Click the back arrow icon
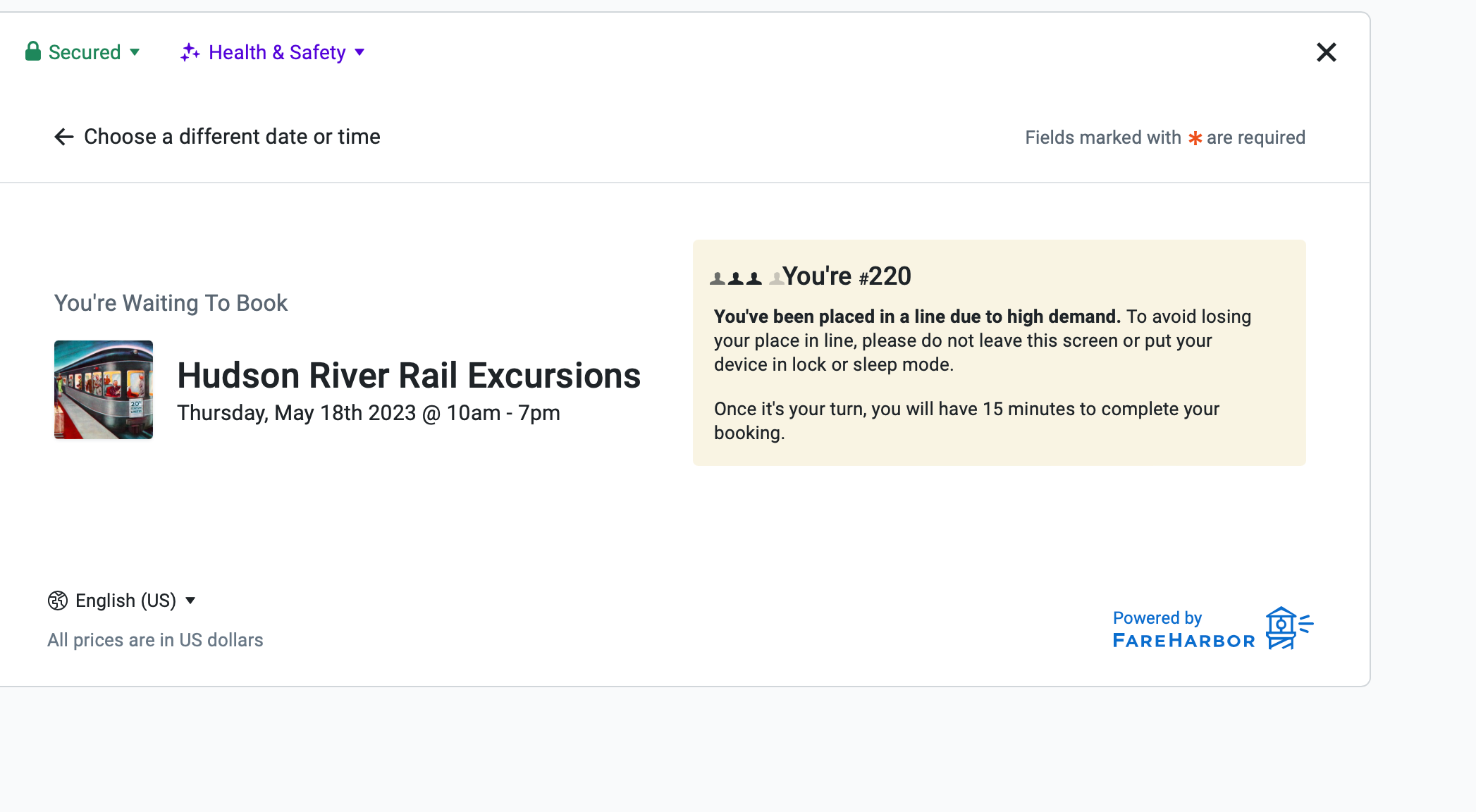This screenshot has width=1476, height=812. point(64,137)
